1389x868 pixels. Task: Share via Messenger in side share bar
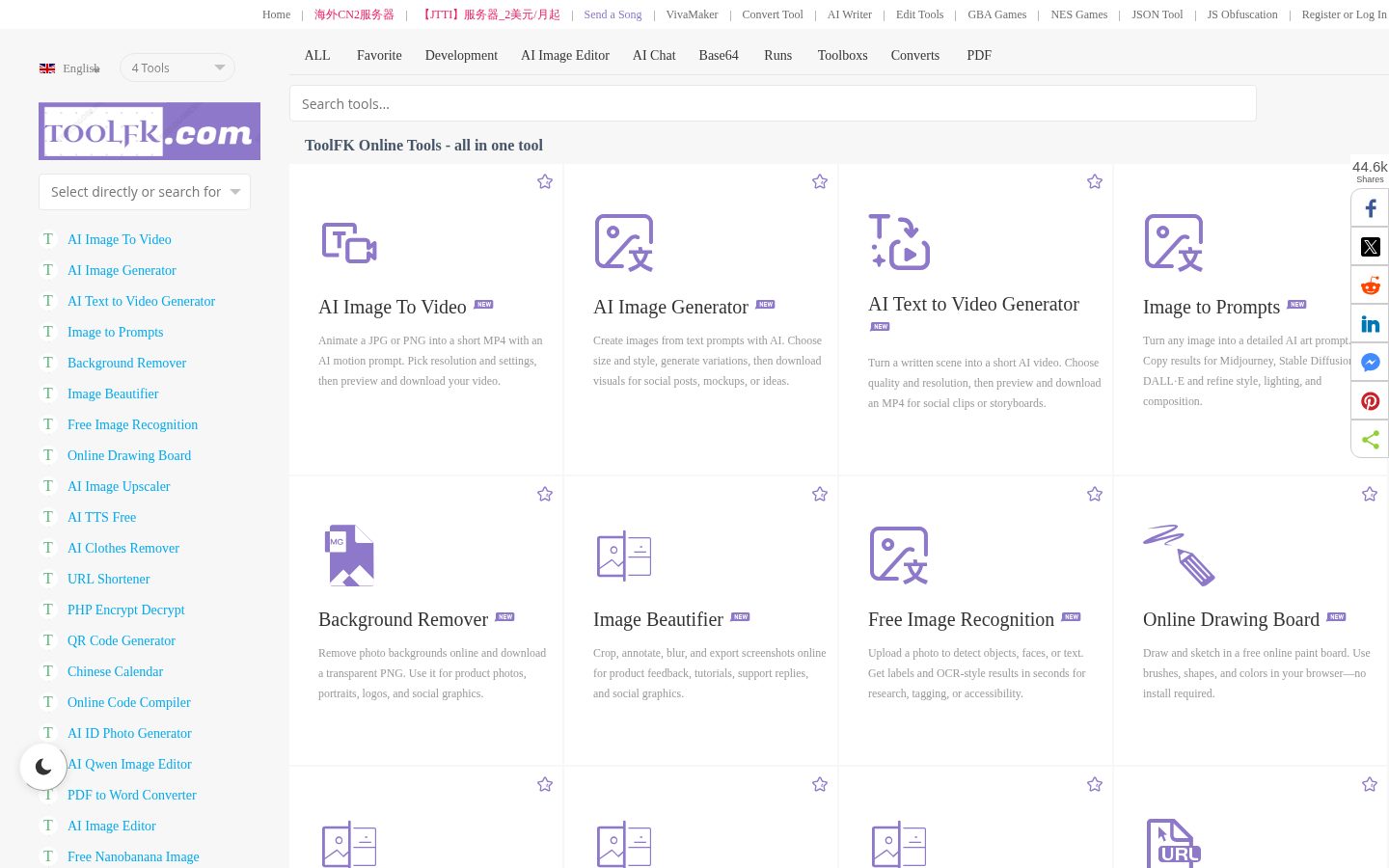click(x=1370, y=363)
